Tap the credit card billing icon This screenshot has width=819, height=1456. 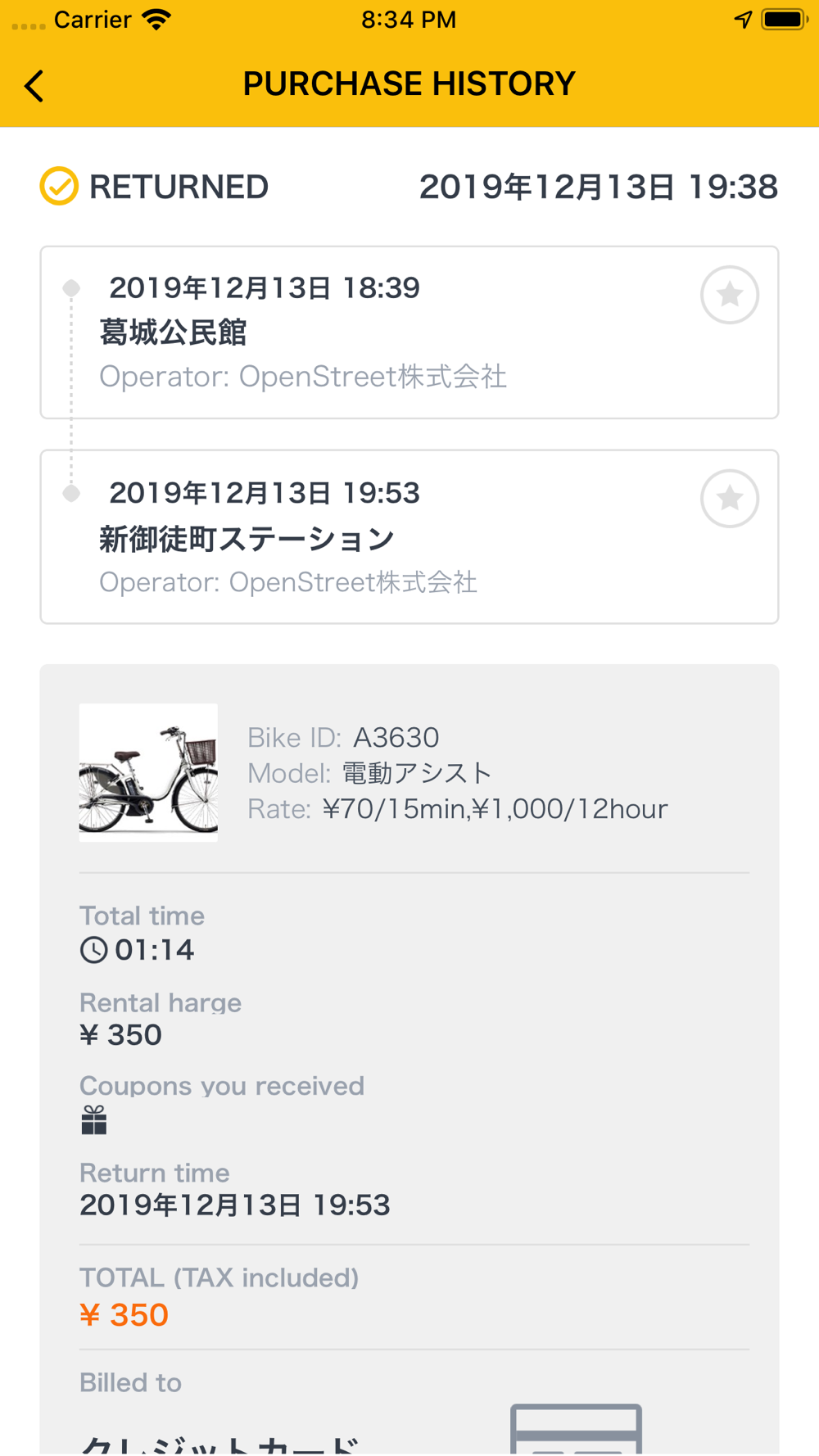(x=576, y=1428)
